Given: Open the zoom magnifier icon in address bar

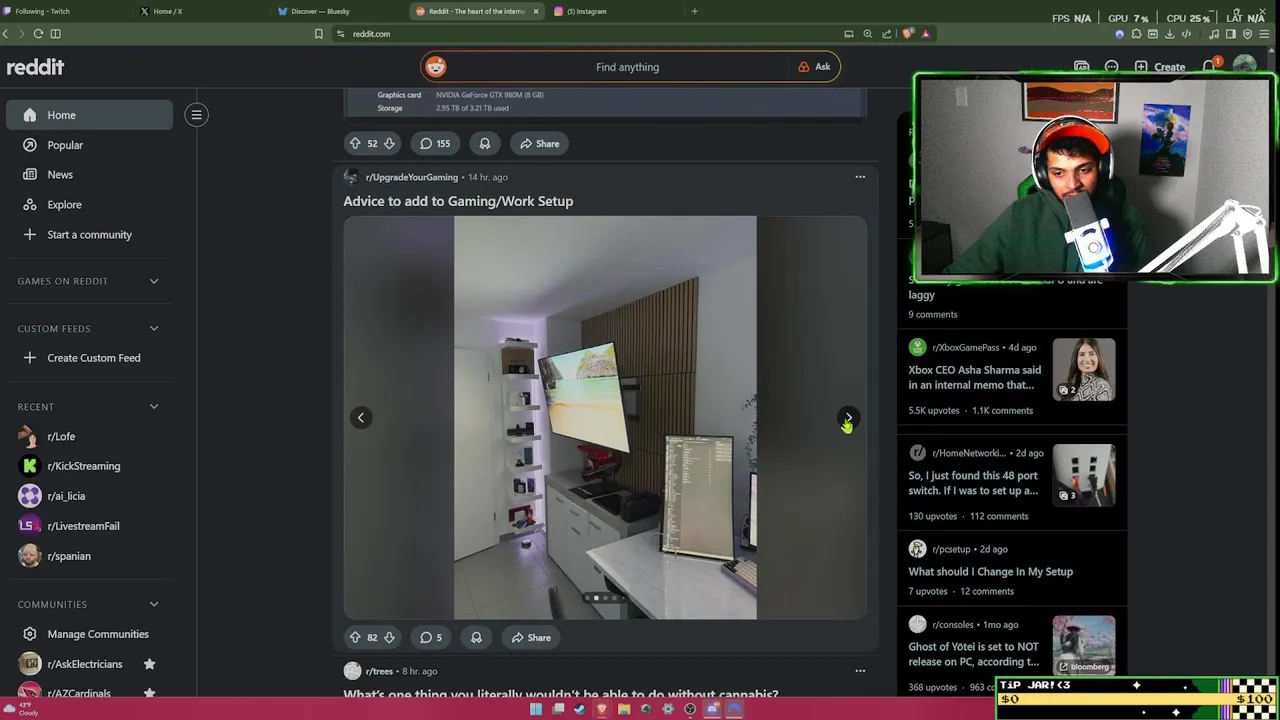Looking at the screenshot, I should pos(868,33).
